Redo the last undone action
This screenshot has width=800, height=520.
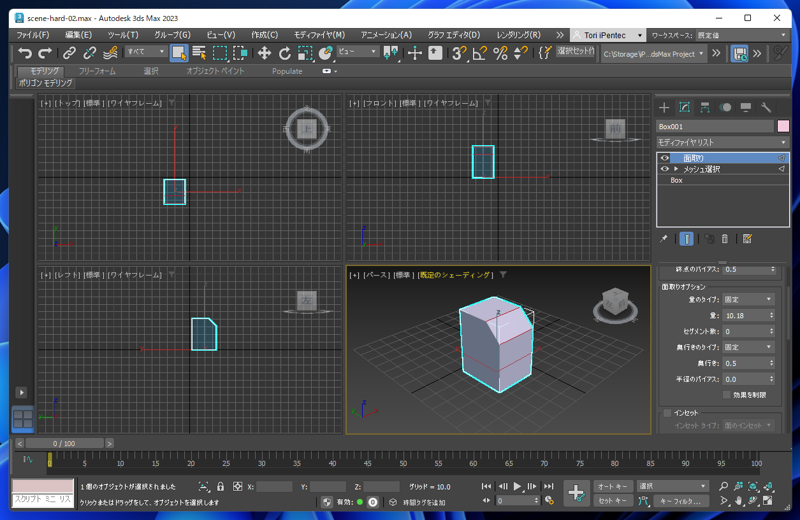[x=45, y=53]
